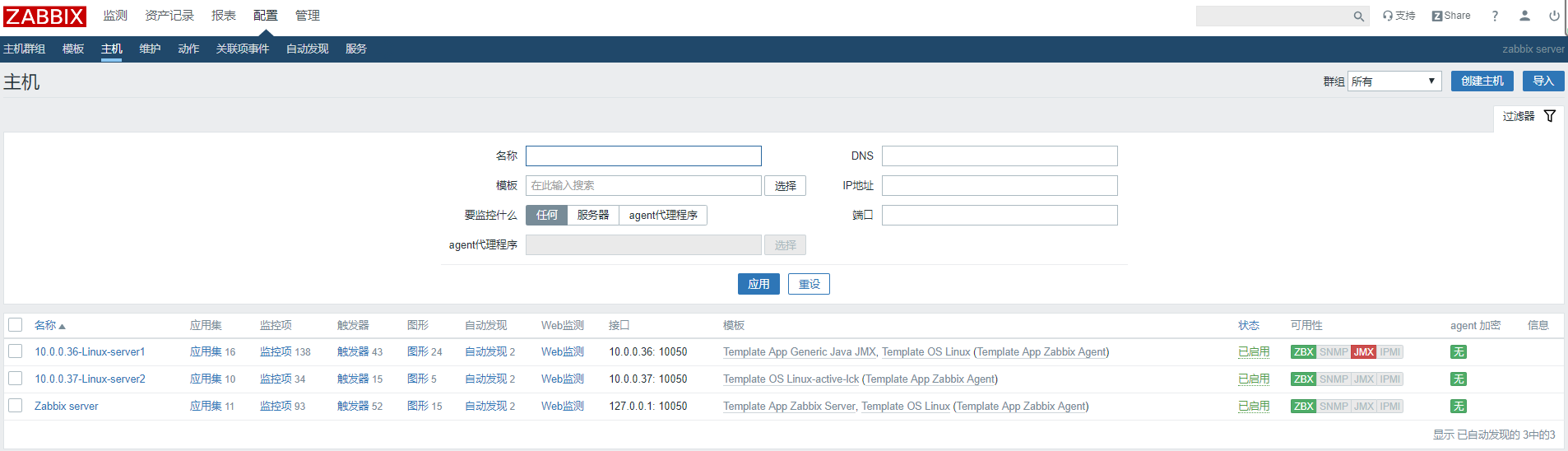Open the Share link
1568x451 pixels.
click(x=1451, y=16)
